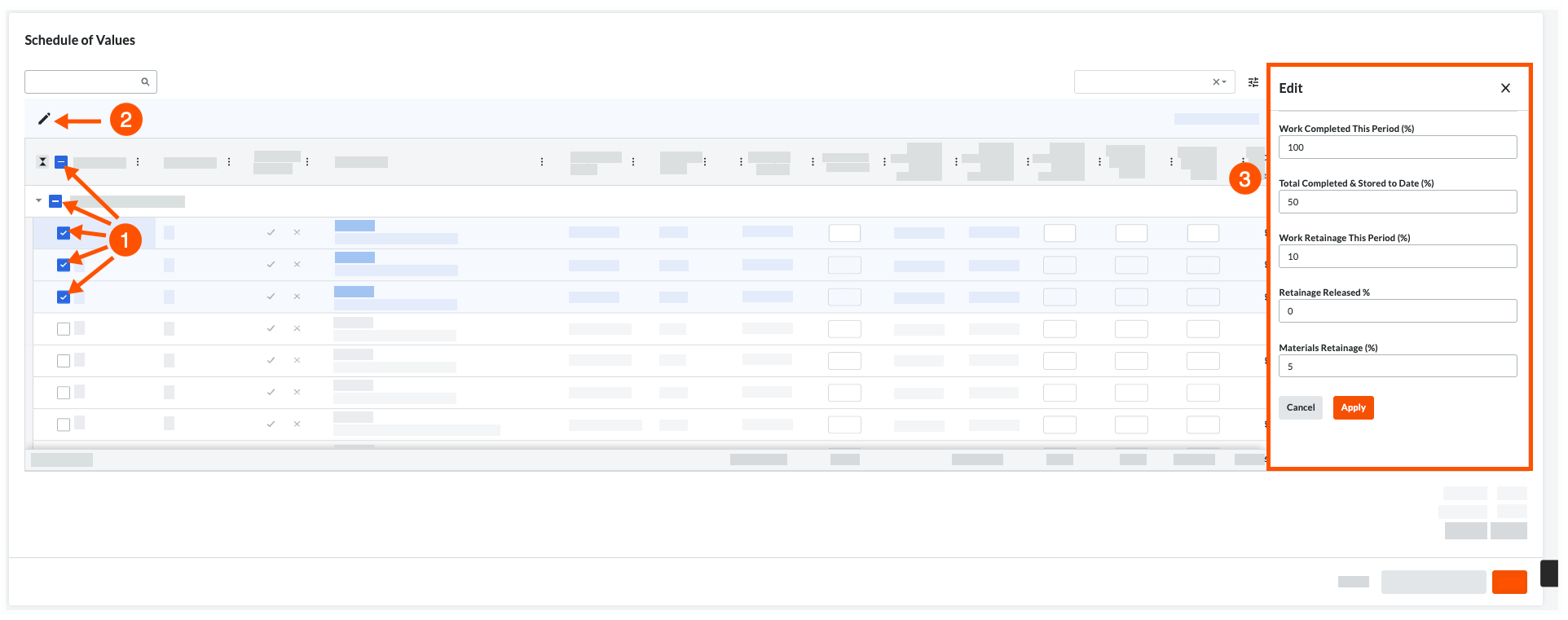Click the checkmark icon in the second checked row
The width and height of the screenshot is (1568, 620).
[271, 264]
